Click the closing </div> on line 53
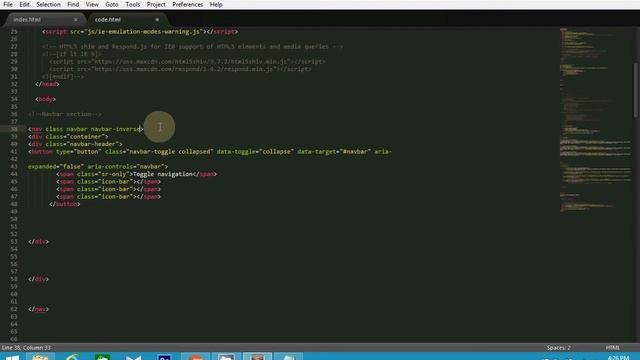Screen dimensions: 640x360 pos(38,242)
